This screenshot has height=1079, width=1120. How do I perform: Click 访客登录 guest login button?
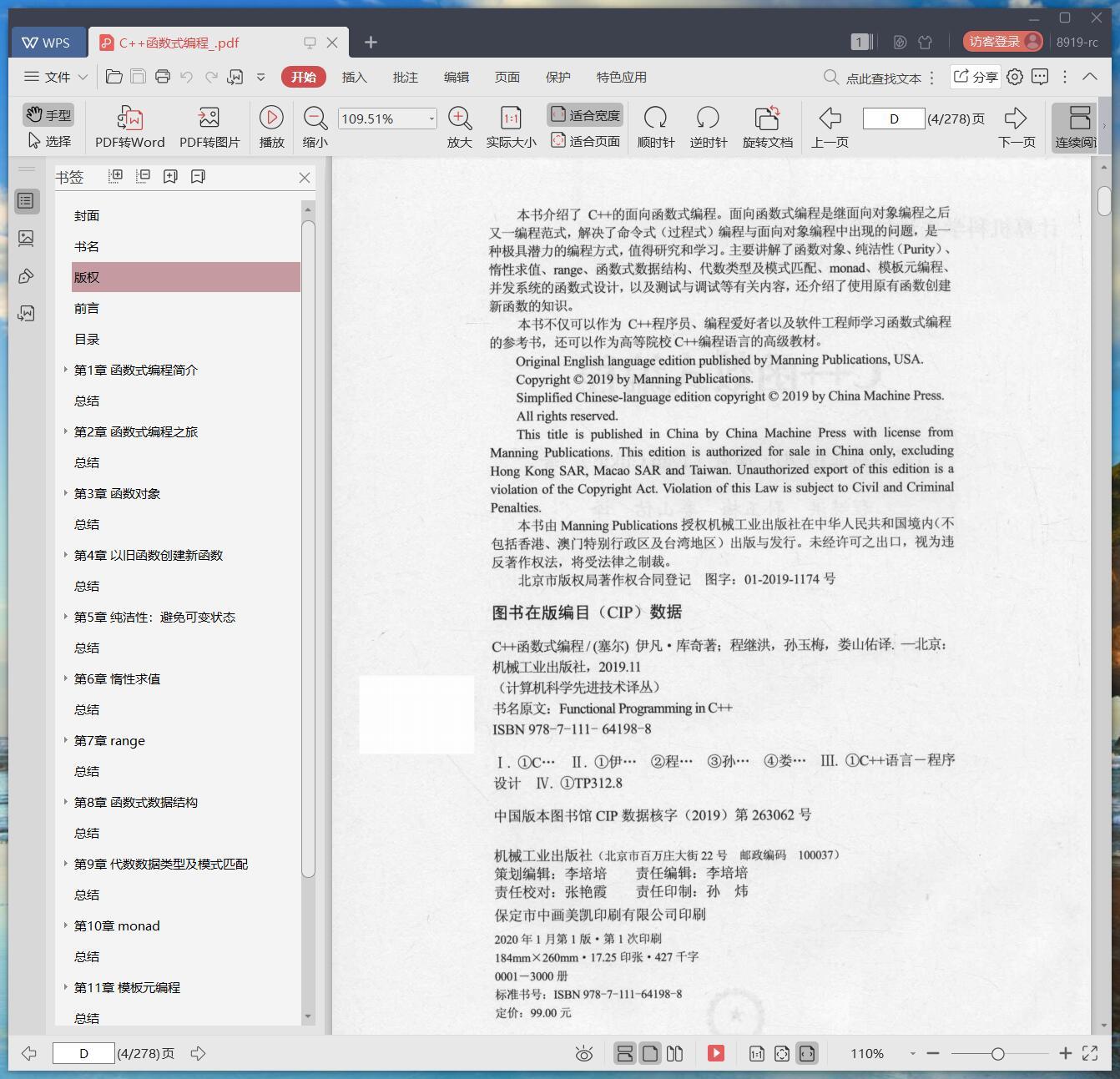pyautogui.click(x=1002, y=42)
